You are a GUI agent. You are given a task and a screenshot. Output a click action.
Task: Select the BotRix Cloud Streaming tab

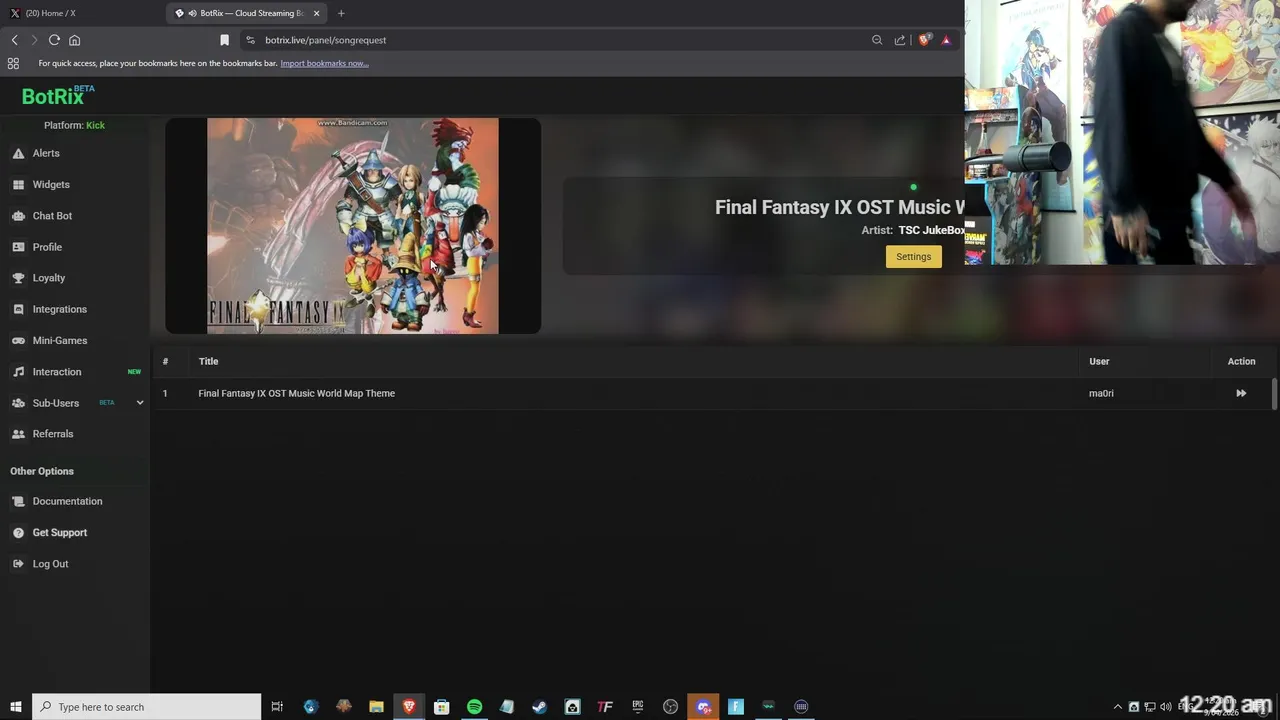click(245, 13)
